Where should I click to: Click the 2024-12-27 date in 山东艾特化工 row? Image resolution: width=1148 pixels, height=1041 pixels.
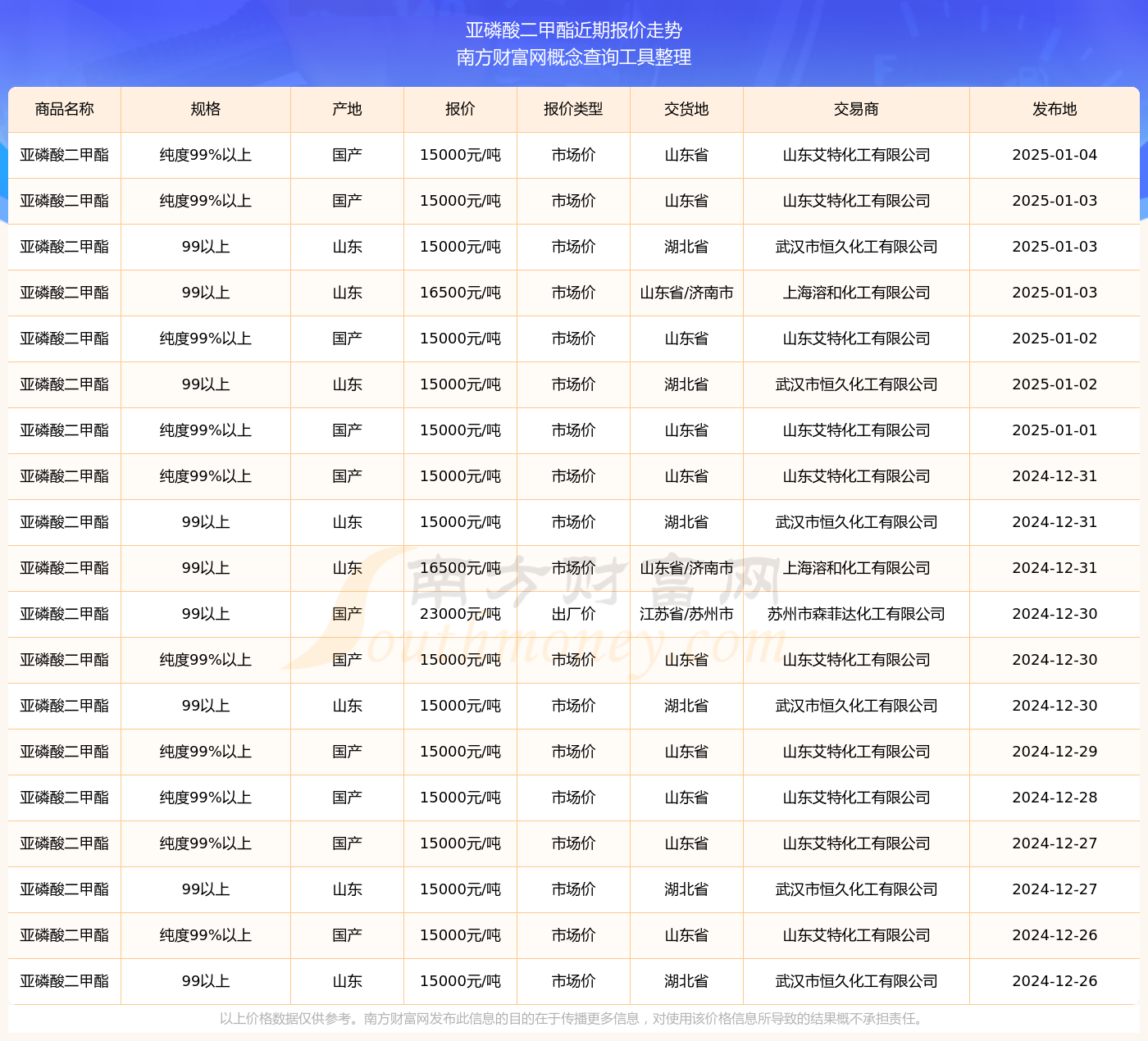1055,843
